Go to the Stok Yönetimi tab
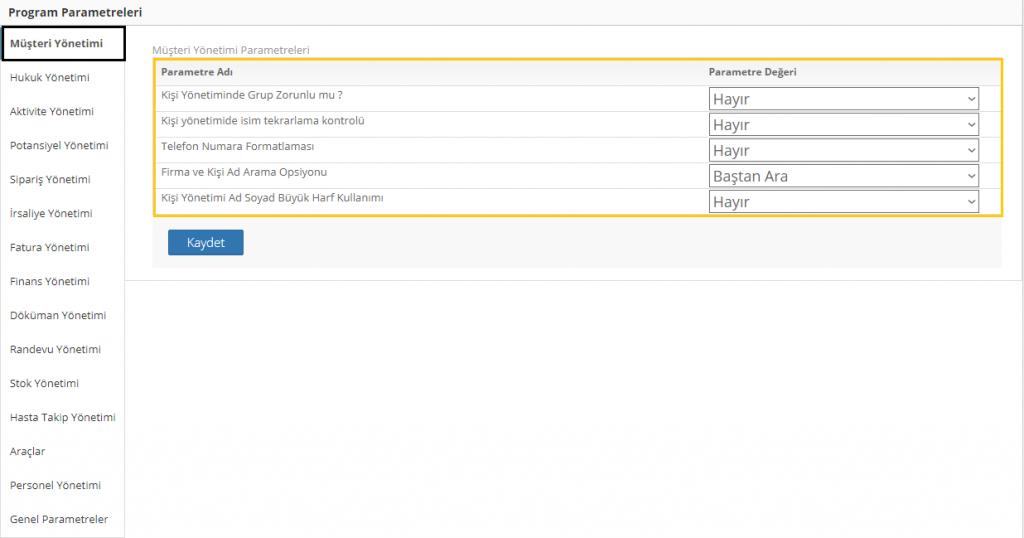This screenshot has height=538, width=1024. (x=44, y=383)
